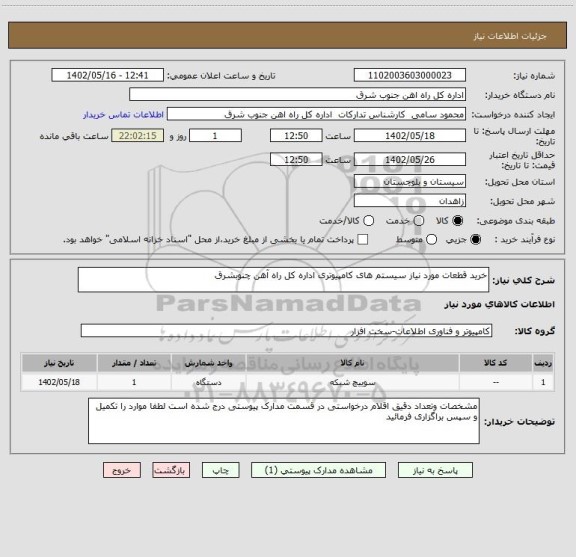The width and height of the screenshot is (576, 557).
Task: Select the کالا radio button
Action: 458,221
